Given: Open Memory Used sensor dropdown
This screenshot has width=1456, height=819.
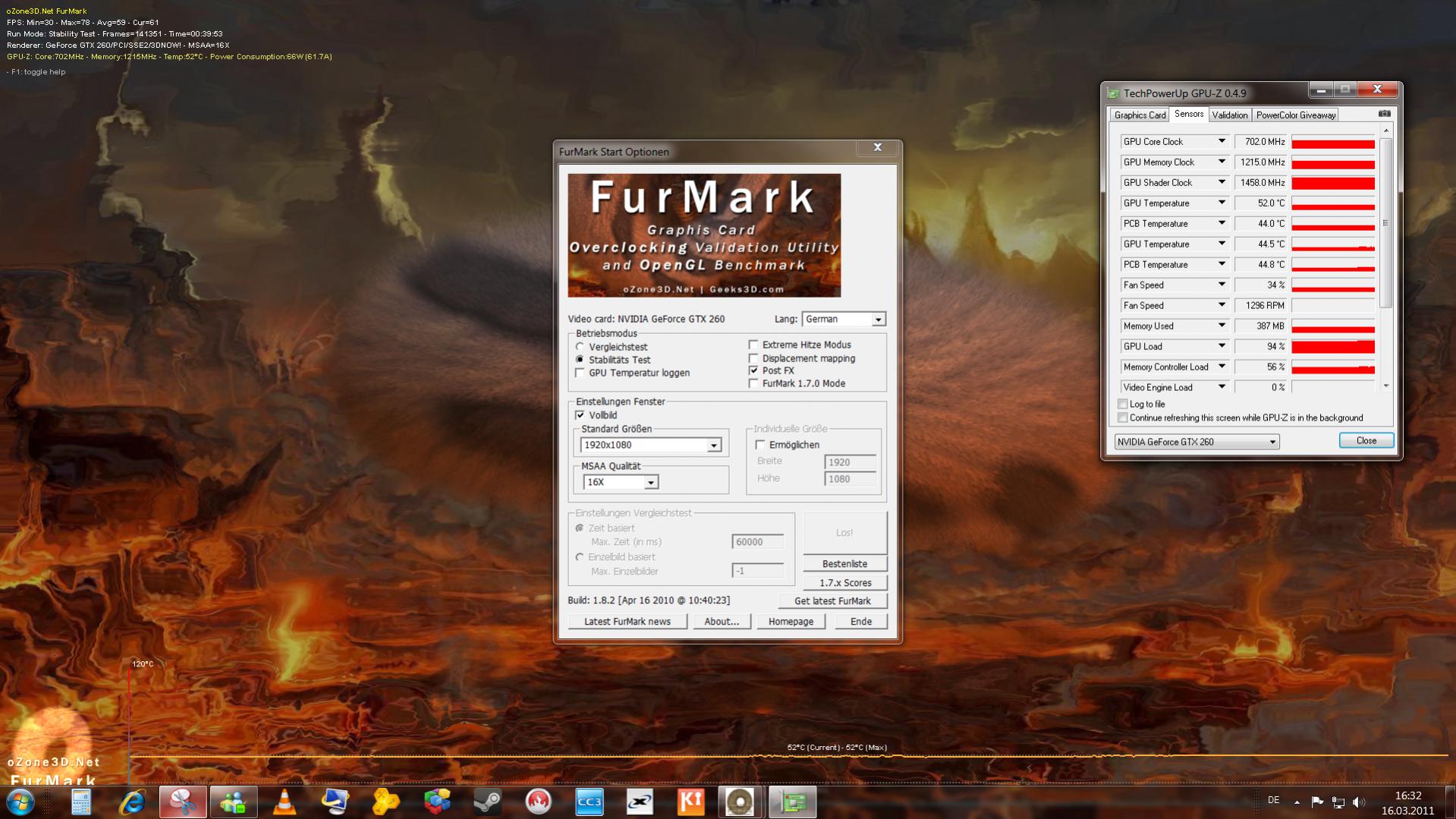Looking at the screenshot, I should tap(1222, 326).
